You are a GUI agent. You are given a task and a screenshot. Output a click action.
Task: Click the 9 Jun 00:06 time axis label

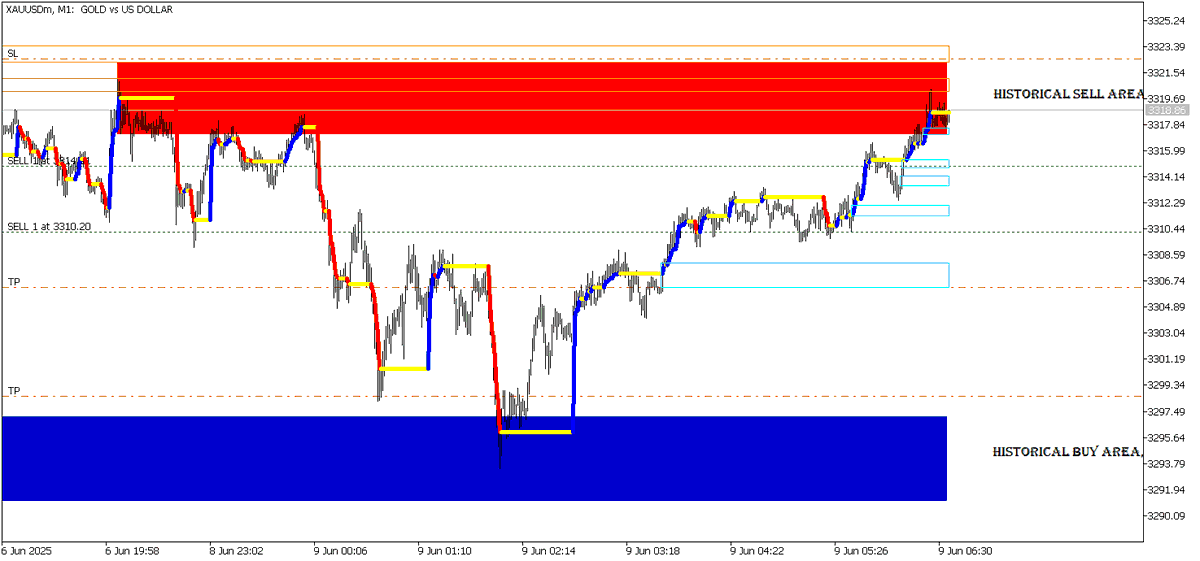[340, 550]
